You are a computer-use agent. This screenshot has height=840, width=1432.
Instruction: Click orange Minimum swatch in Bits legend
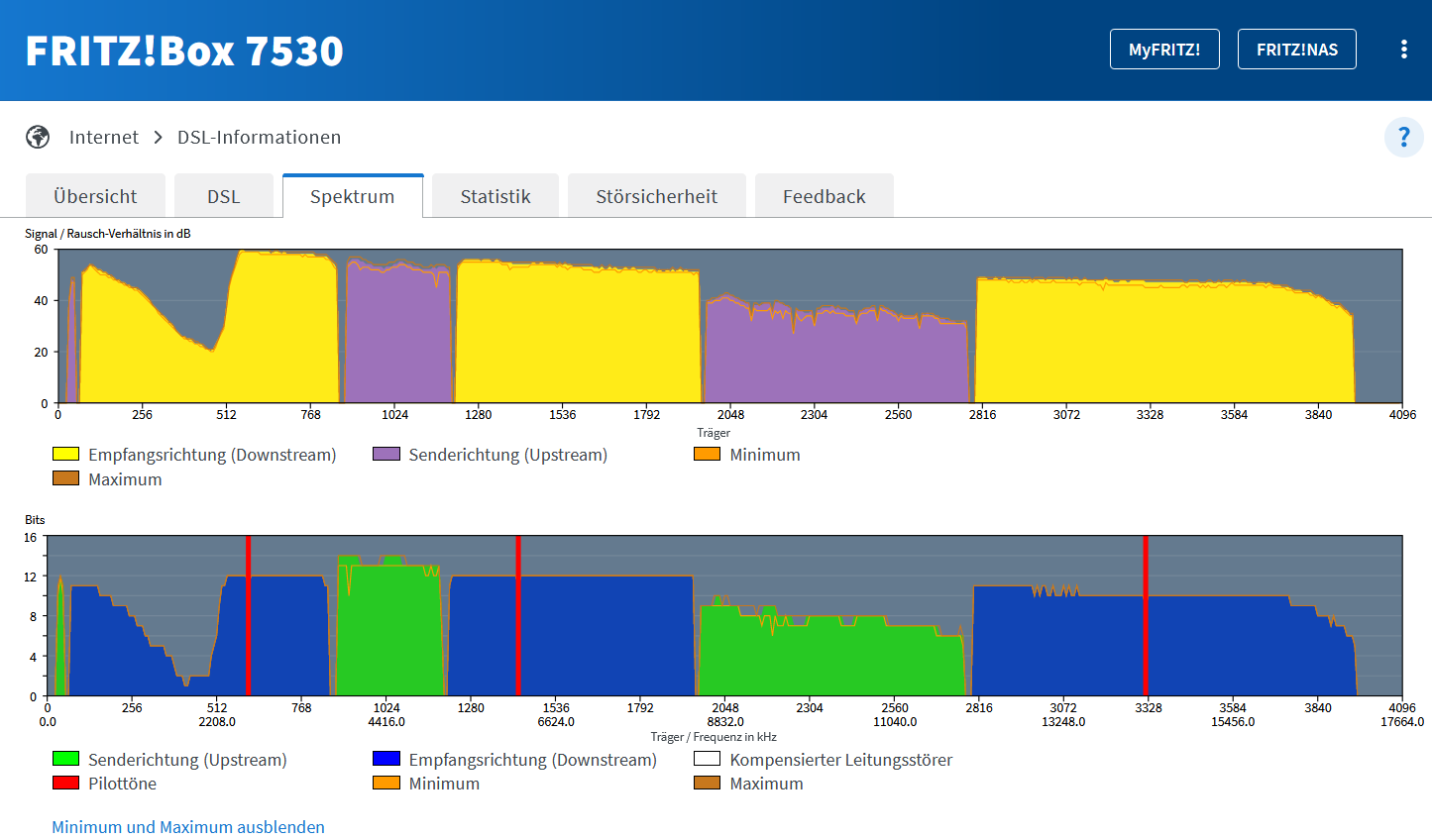coord(386,783)
